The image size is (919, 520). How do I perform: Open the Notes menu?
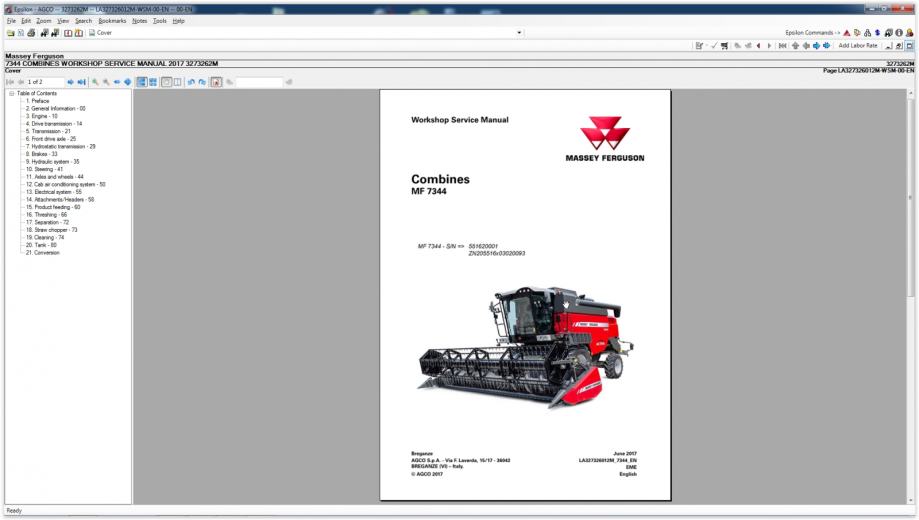coord(139,21)
